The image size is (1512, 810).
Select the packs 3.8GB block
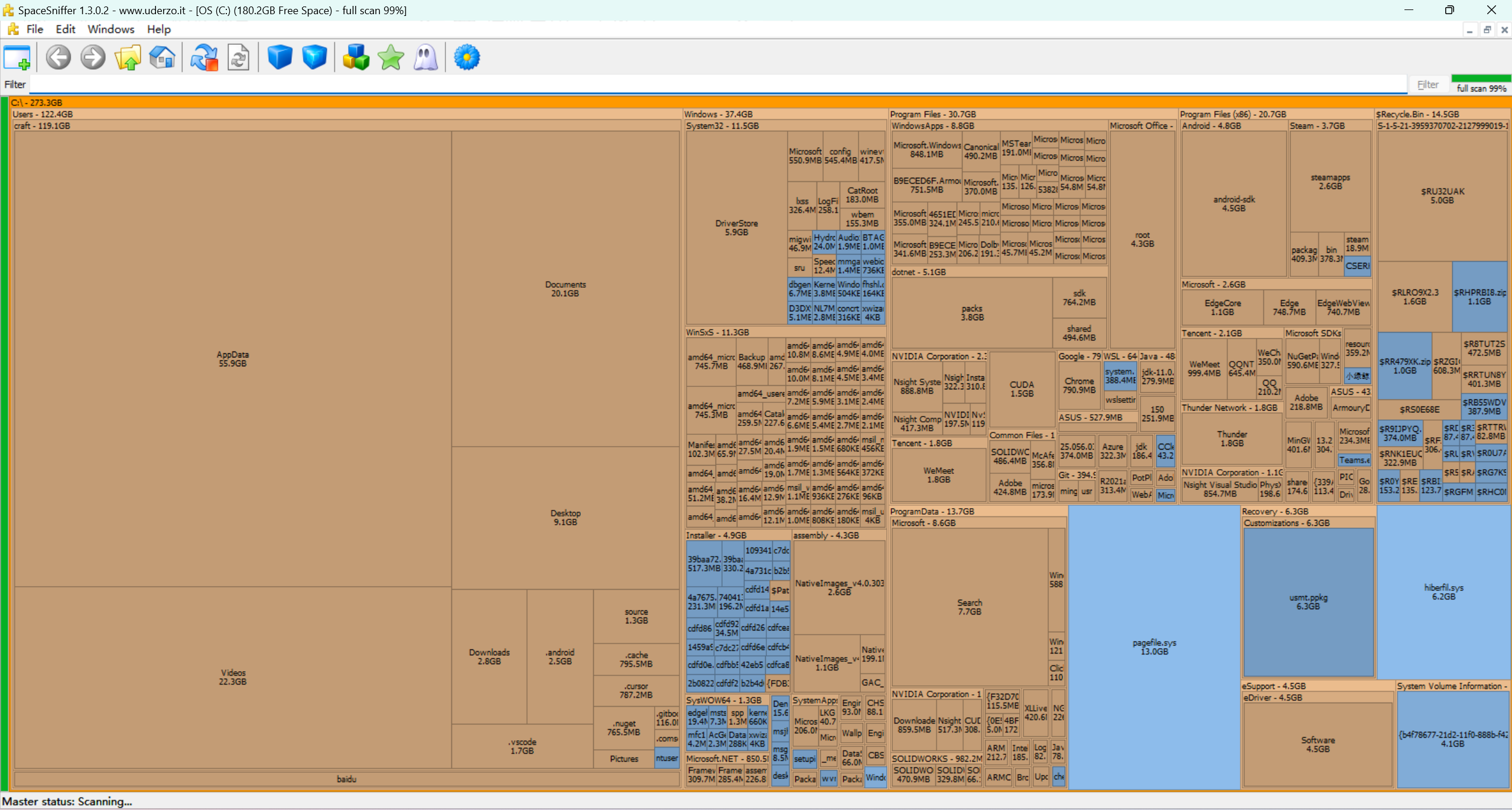pyautogui.click(x=972, y=313)
